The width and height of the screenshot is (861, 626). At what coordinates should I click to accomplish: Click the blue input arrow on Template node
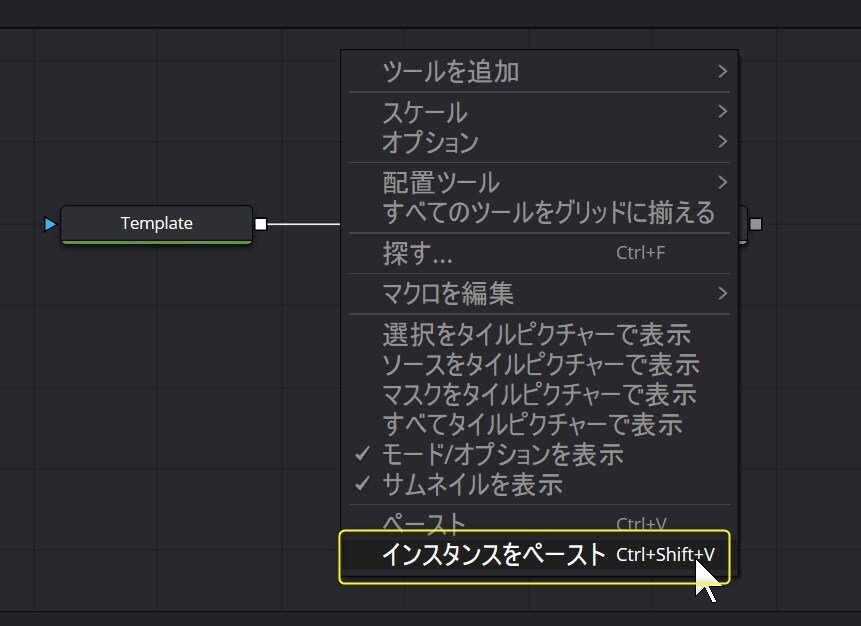coord(50,224)
